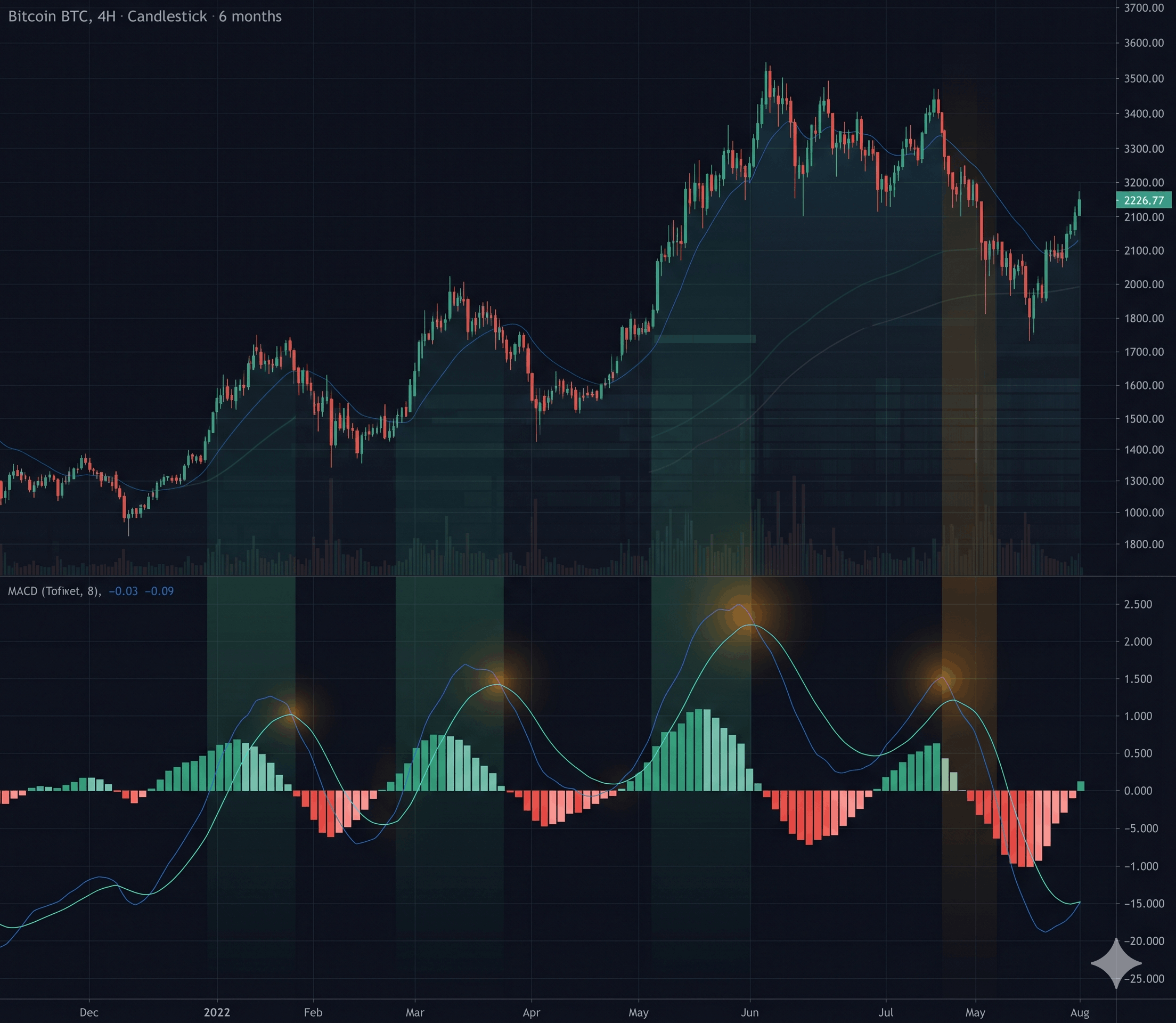
Task: Click the 3300.00 price axis label
Action: point(1144,149)
